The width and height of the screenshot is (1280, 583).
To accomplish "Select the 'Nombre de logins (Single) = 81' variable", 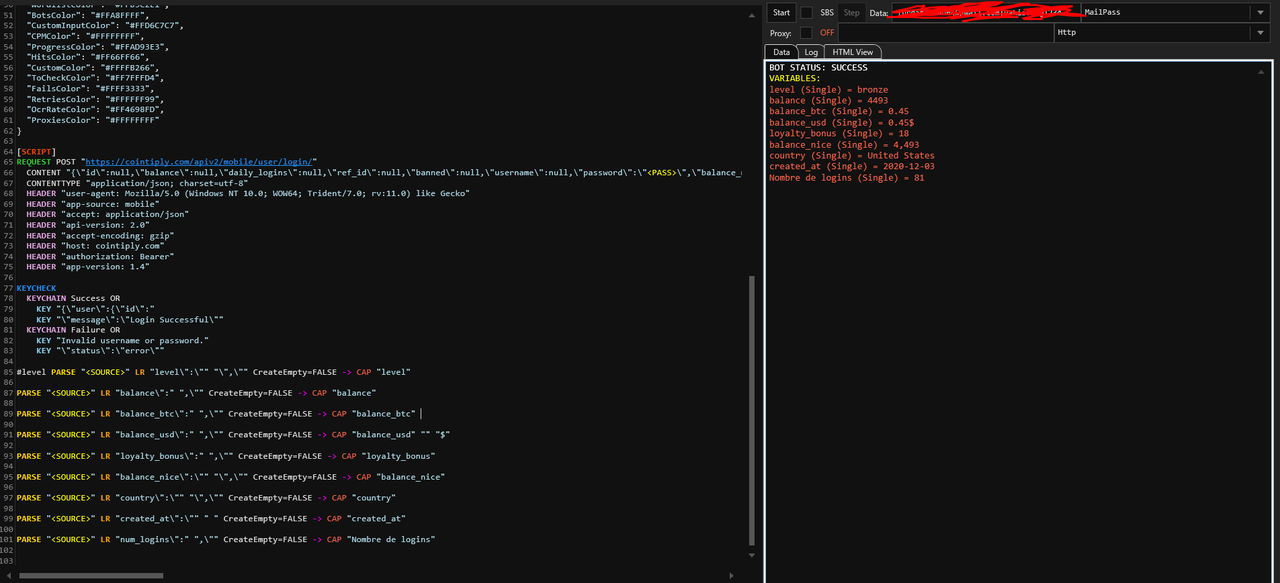I will tap(847, 178).
